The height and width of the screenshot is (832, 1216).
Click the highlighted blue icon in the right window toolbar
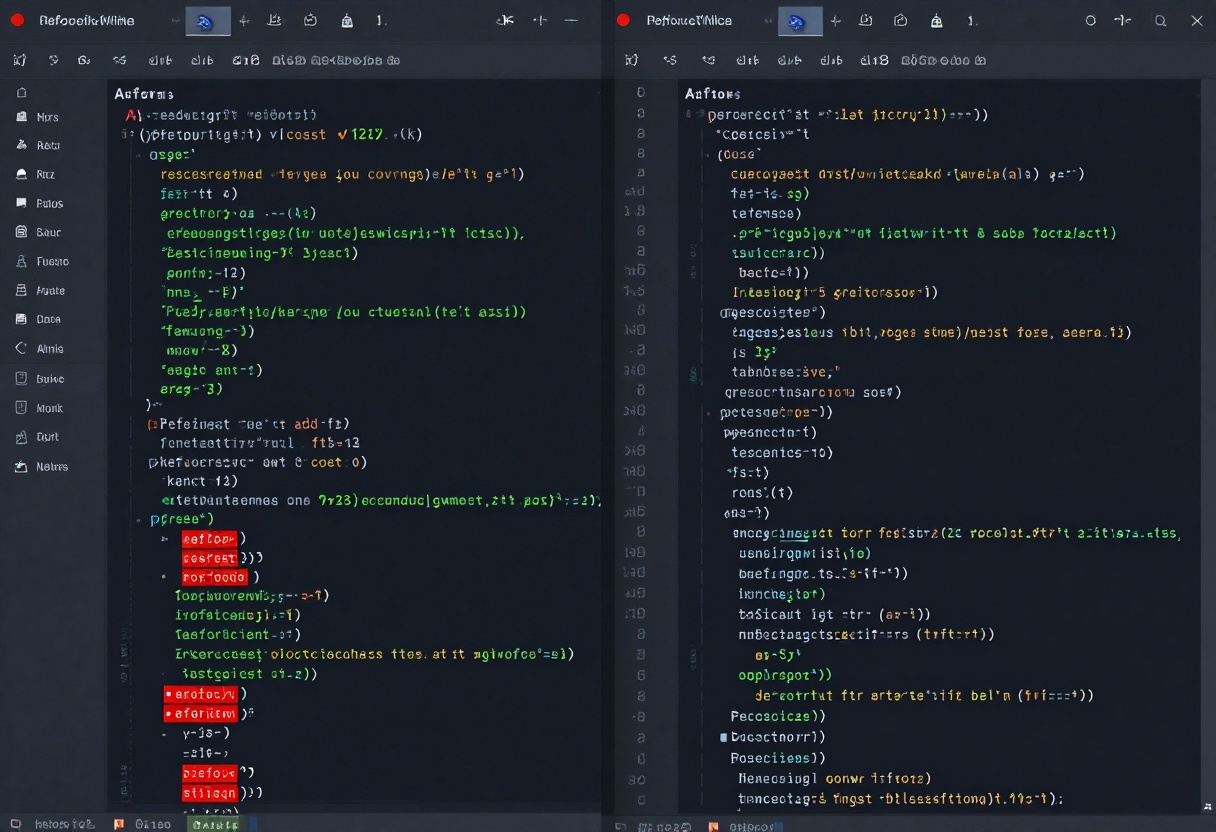pos(800,21)
